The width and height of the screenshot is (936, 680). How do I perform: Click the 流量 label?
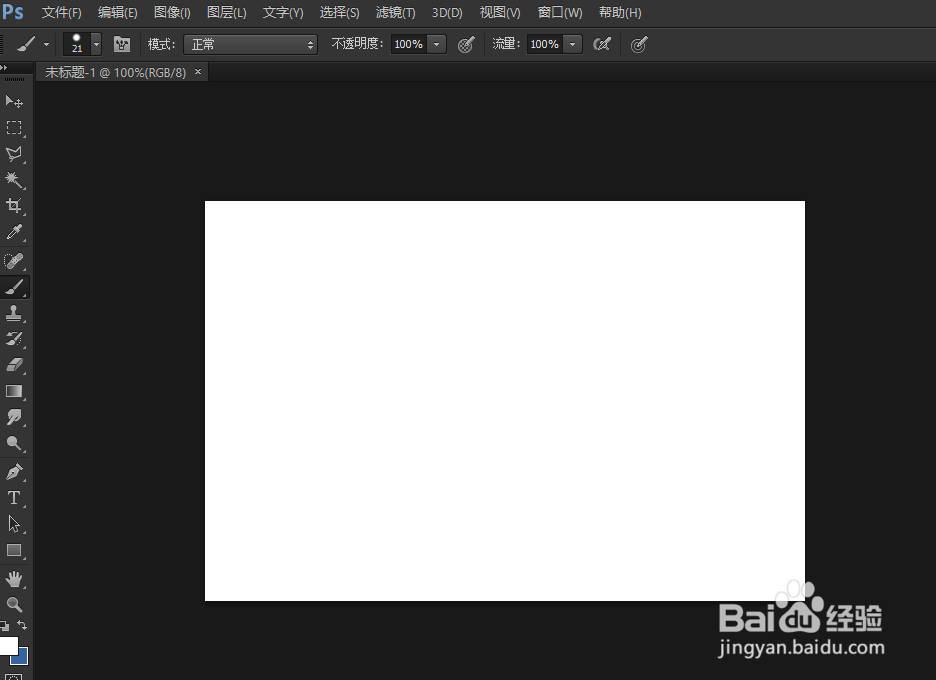click(506, 44)
